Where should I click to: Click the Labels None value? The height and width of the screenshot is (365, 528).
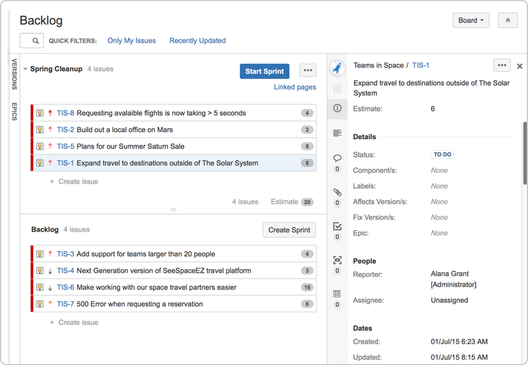(439, 186)
